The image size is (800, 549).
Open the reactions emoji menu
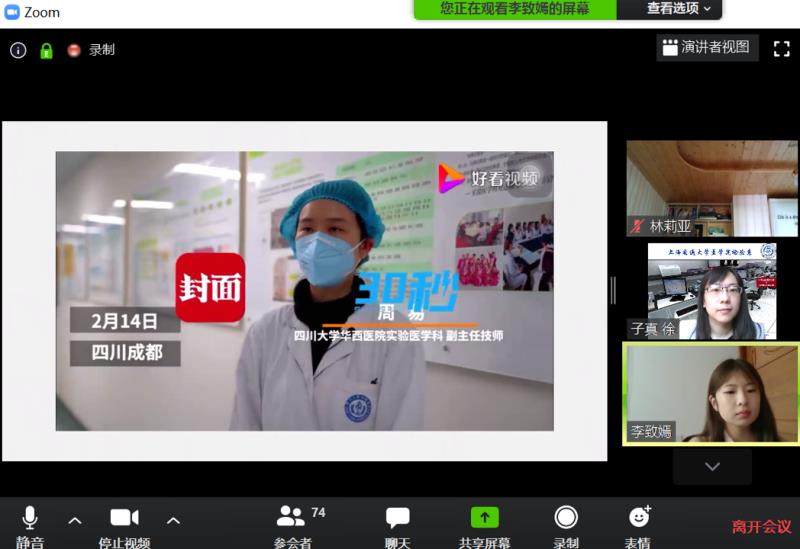639,527
